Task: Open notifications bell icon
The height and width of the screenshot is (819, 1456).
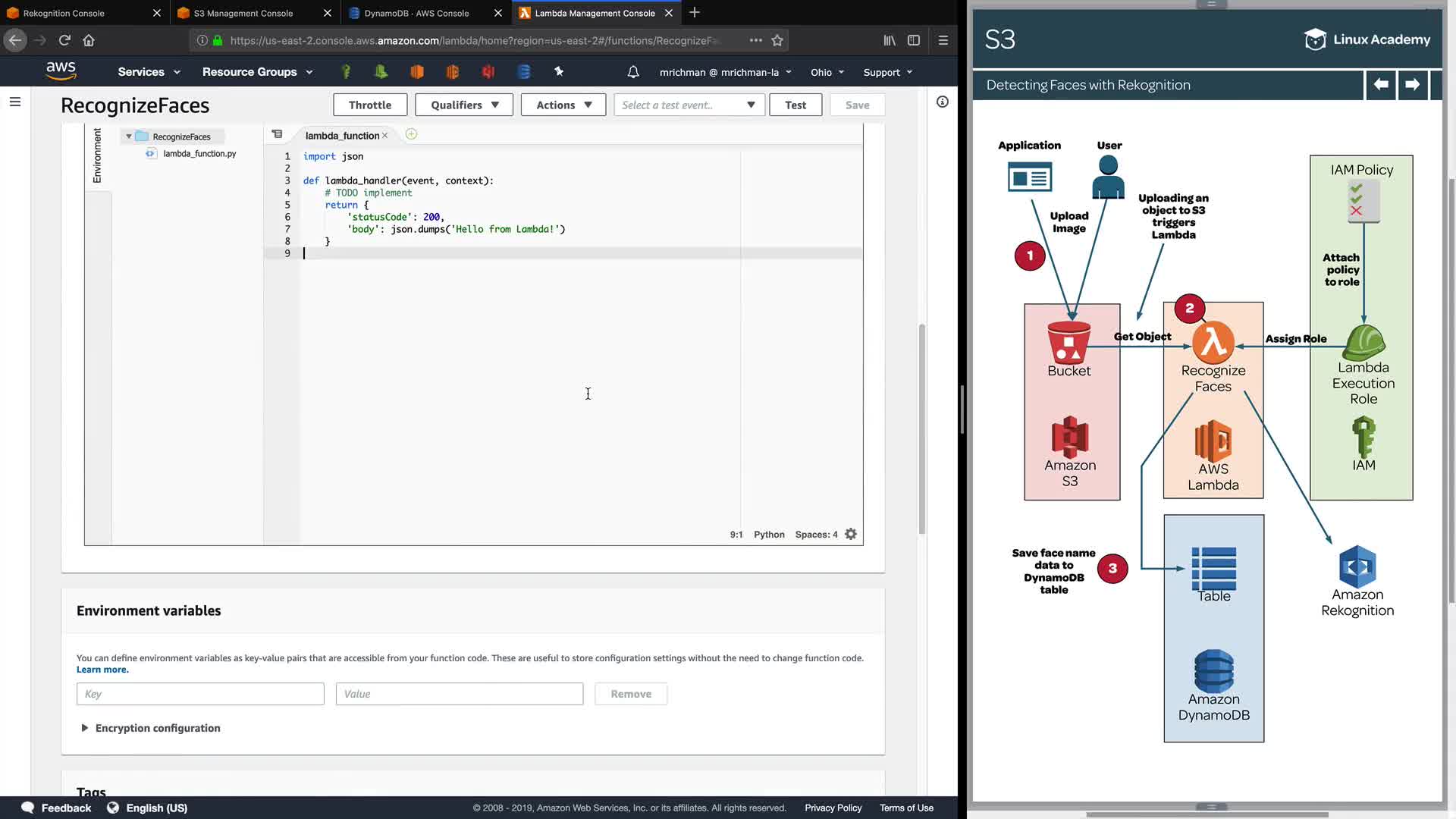Action: (x=633, y=72)
